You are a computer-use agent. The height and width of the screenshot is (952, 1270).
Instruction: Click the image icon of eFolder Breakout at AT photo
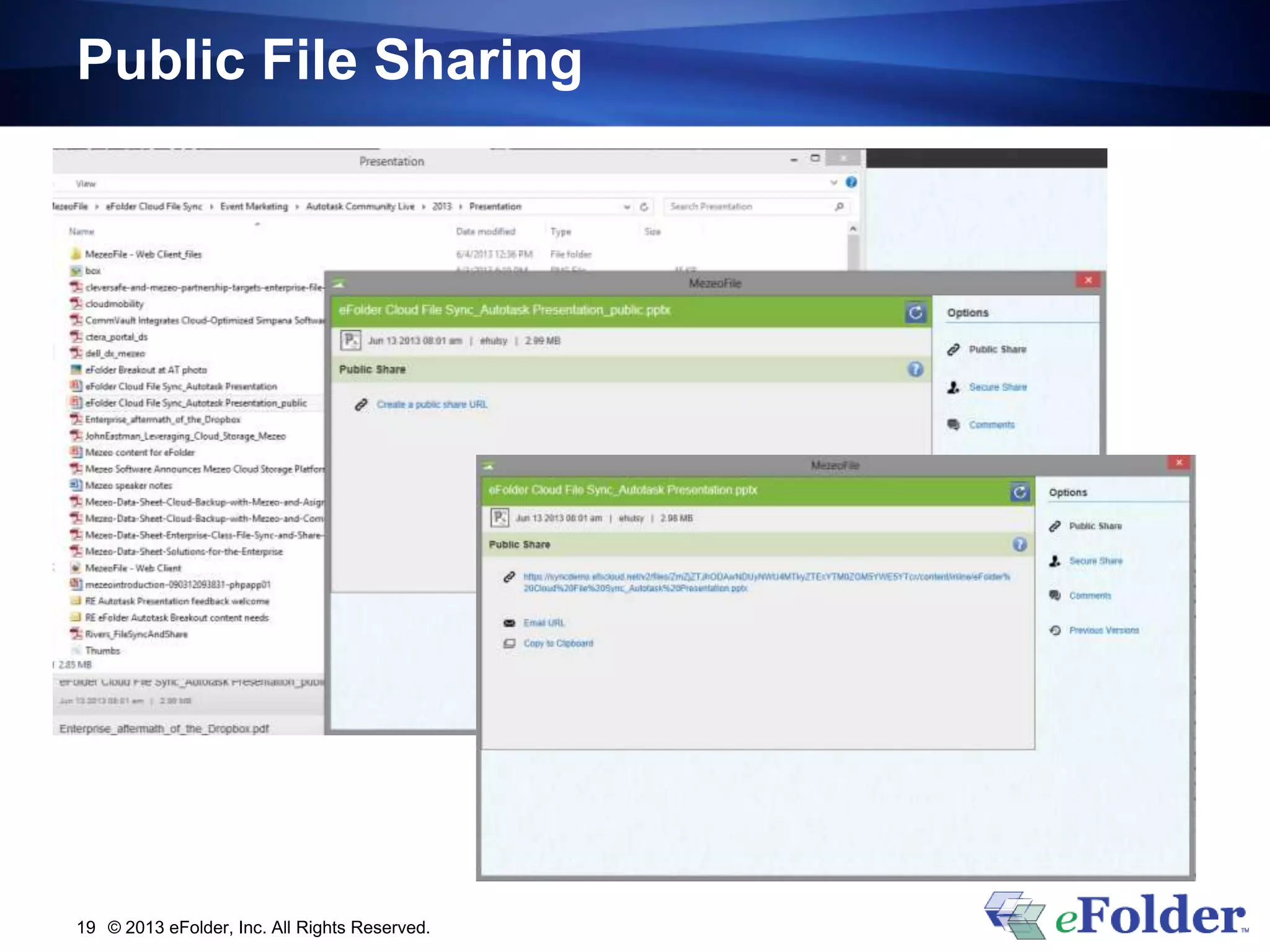tap(76, 370)
